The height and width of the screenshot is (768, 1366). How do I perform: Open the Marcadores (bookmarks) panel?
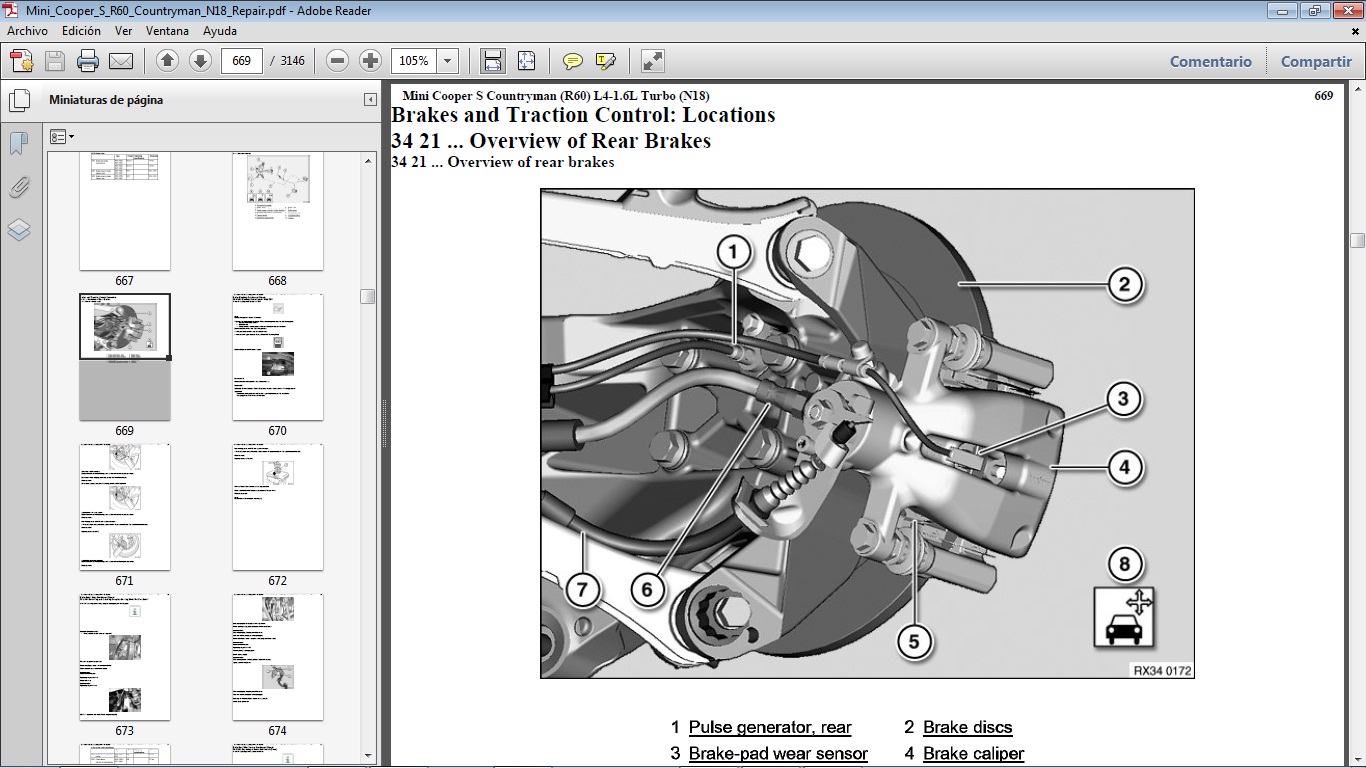pyautogui.click(x=18, y=143)
